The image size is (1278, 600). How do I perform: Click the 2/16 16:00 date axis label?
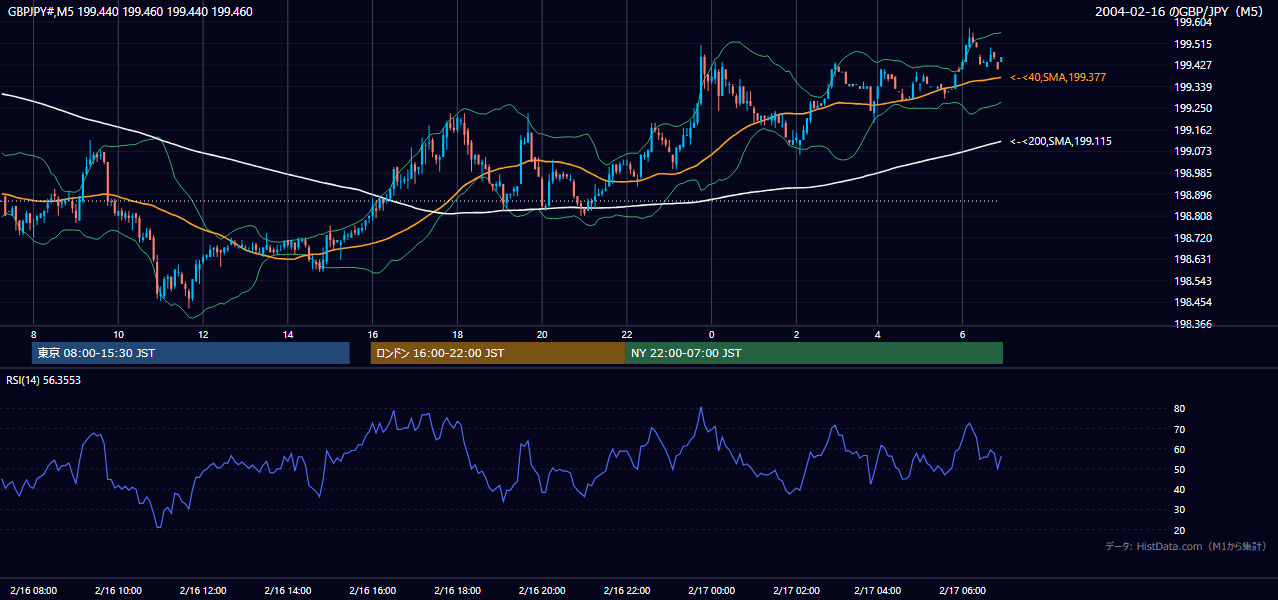(372, 590)
